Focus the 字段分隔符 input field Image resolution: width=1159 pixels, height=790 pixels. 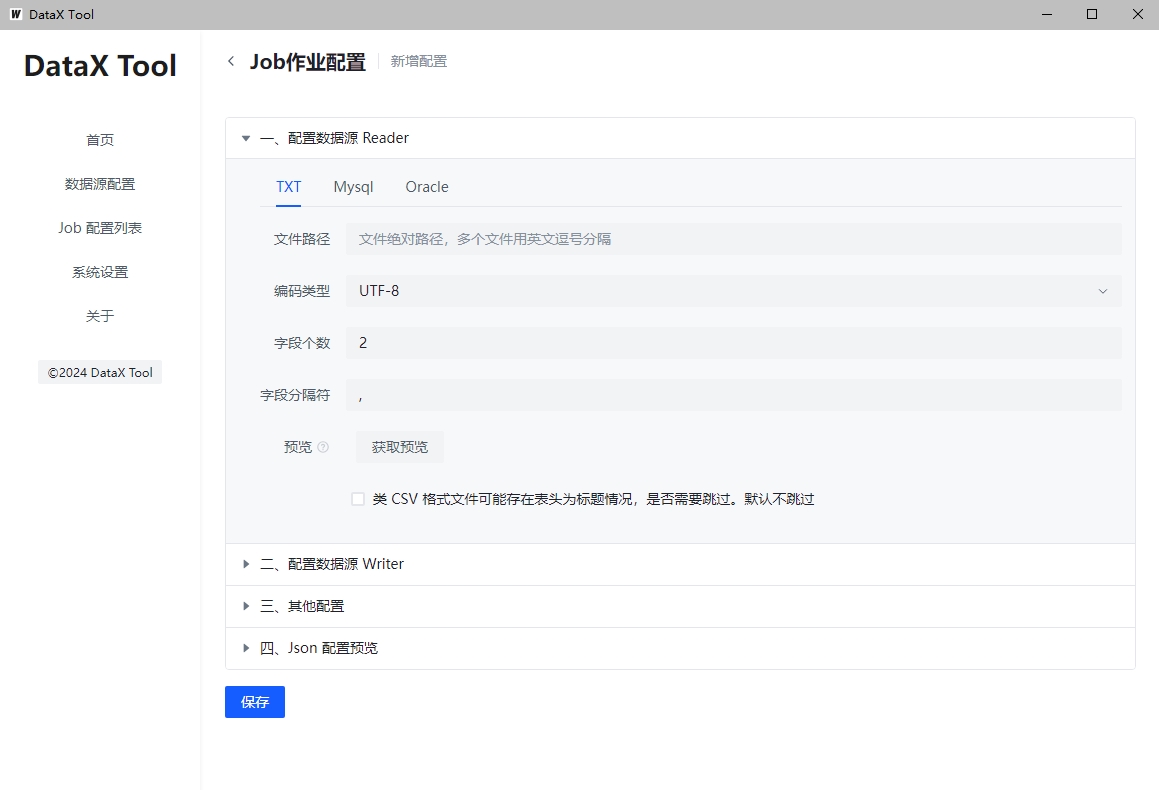[733, 395]
